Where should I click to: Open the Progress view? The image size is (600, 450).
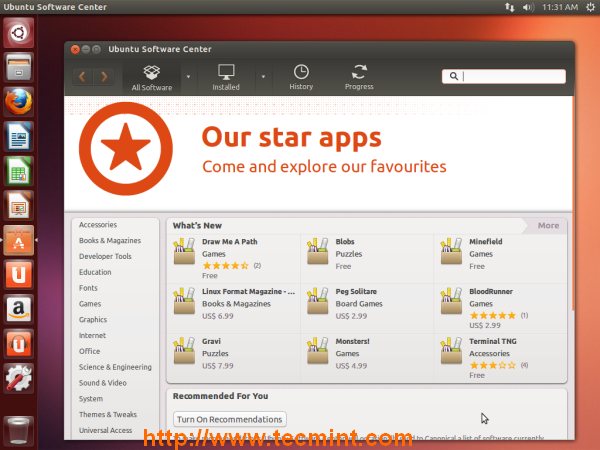point(359,78)
